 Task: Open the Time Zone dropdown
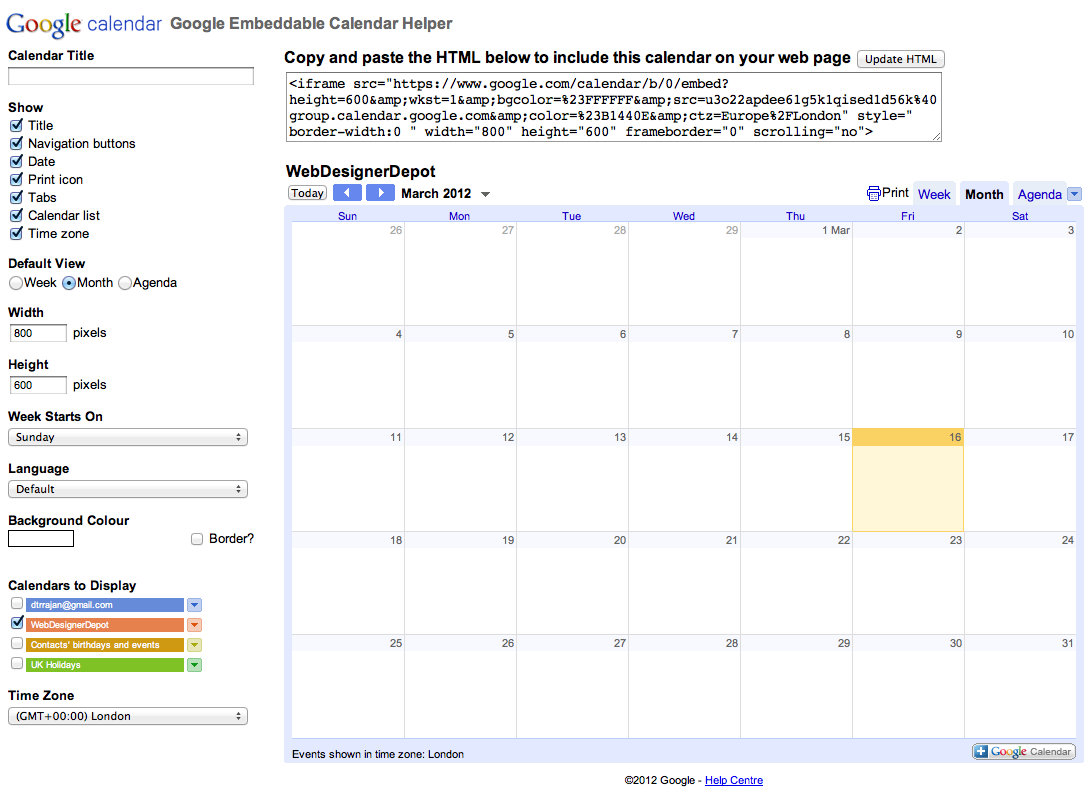(128, 716)
